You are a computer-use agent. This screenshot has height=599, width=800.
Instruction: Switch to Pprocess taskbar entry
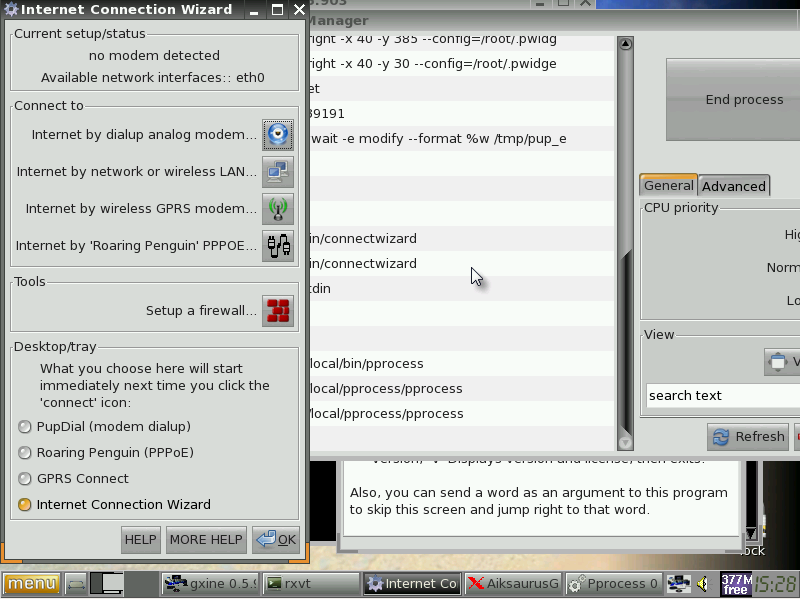click(614, 584)
